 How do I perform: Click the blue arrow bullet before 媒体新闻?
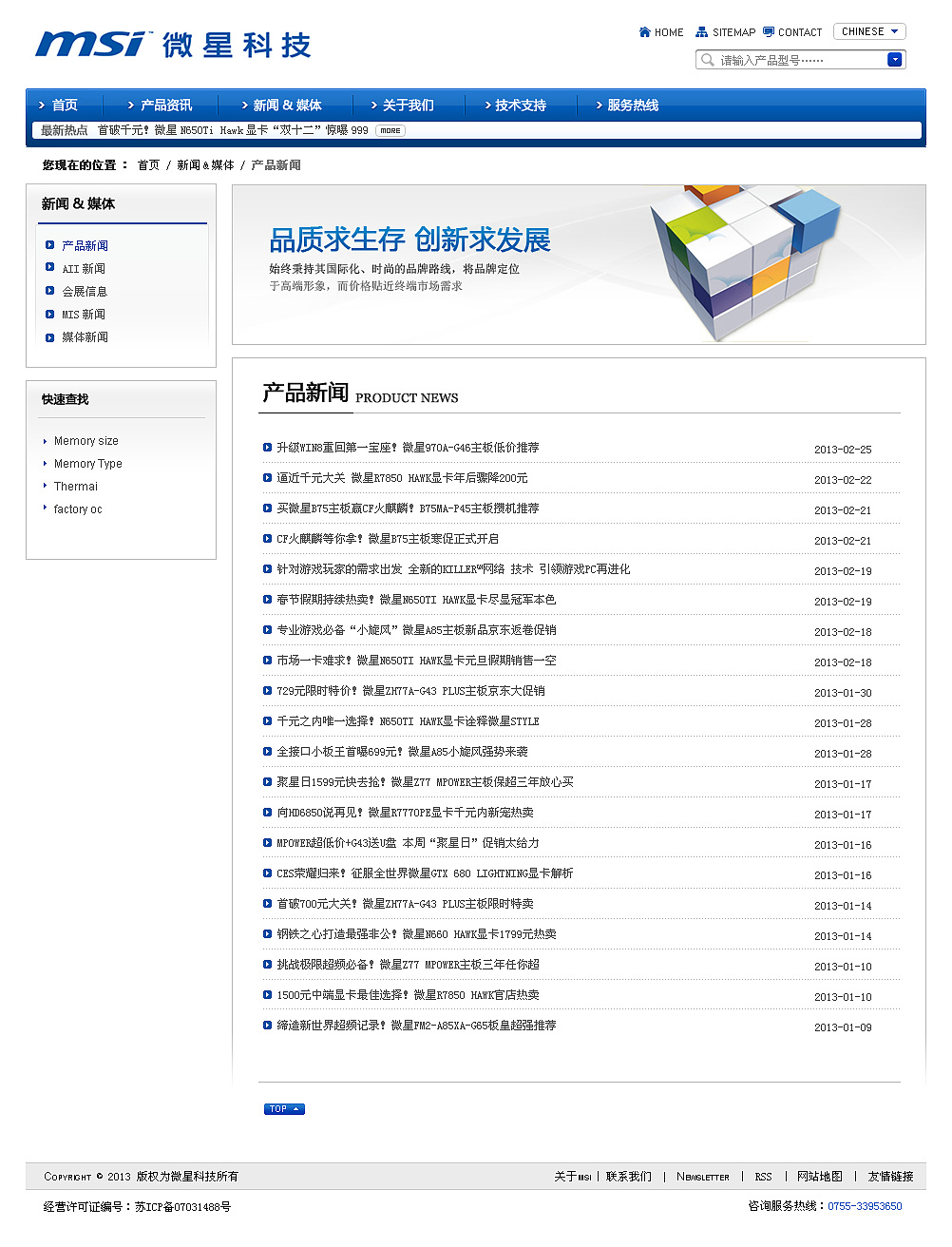click(49, 336)
